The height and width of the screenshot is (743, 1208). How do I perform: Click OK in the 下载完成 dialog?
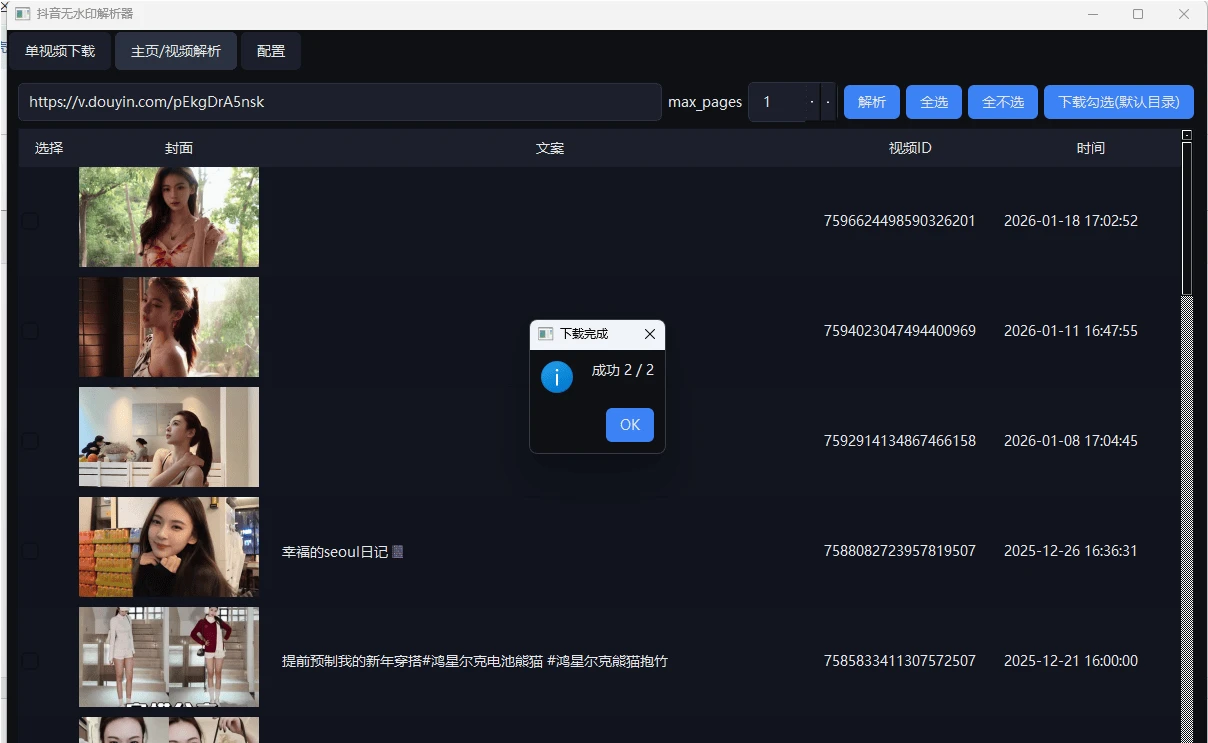[x=629, y=425]
